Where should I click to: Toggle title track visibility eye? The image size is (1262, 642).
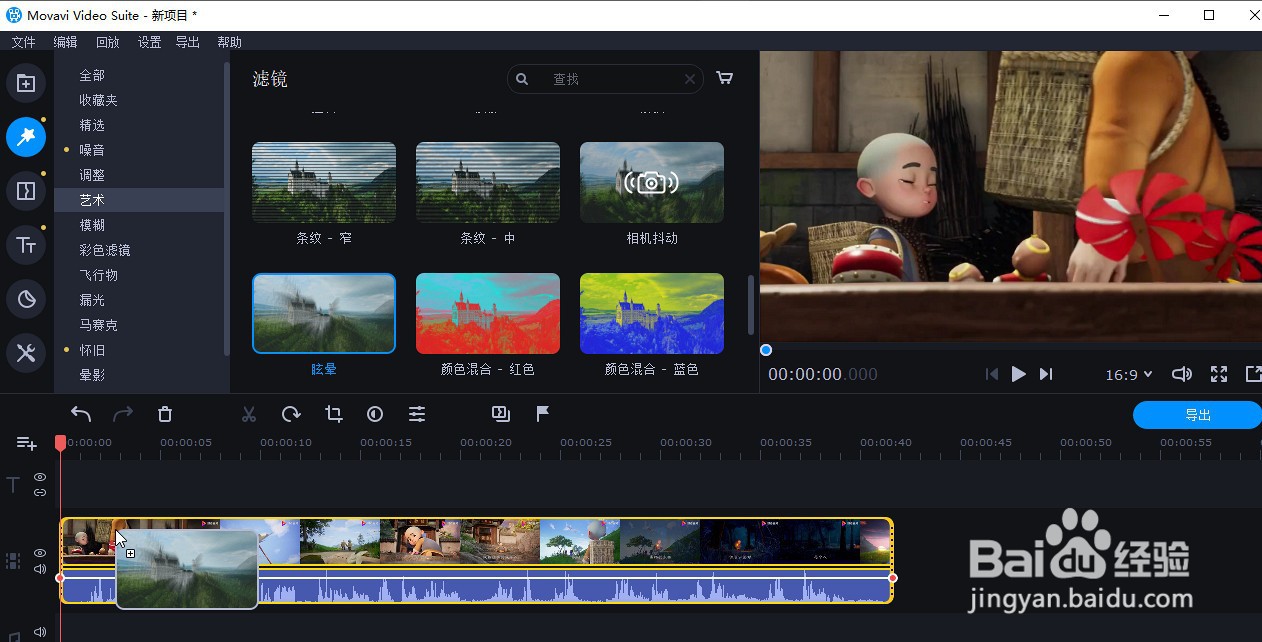pos(40,478)
